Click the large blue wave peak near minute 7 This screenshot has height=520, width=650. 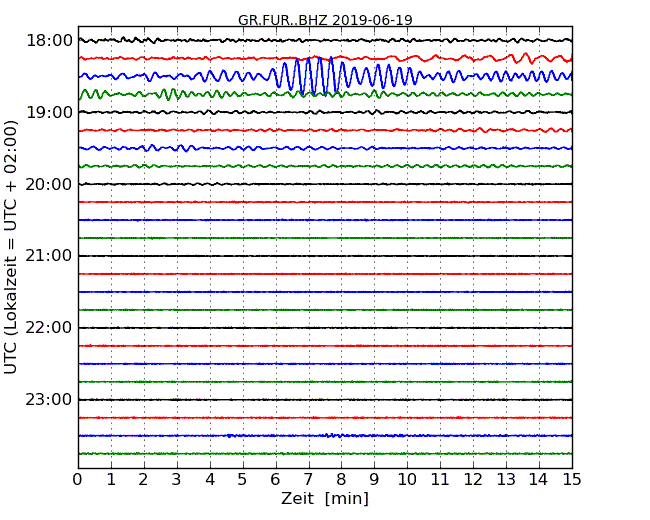point(308,76)
